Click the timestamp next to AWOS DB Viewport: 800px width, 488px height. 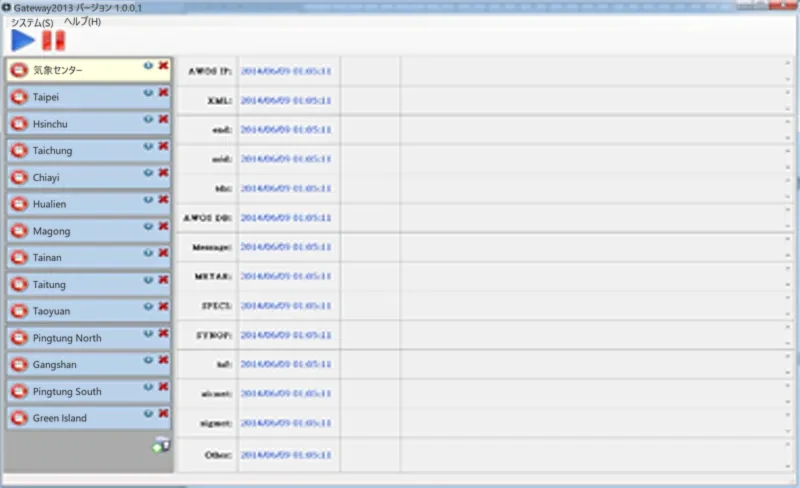(286, 217)
